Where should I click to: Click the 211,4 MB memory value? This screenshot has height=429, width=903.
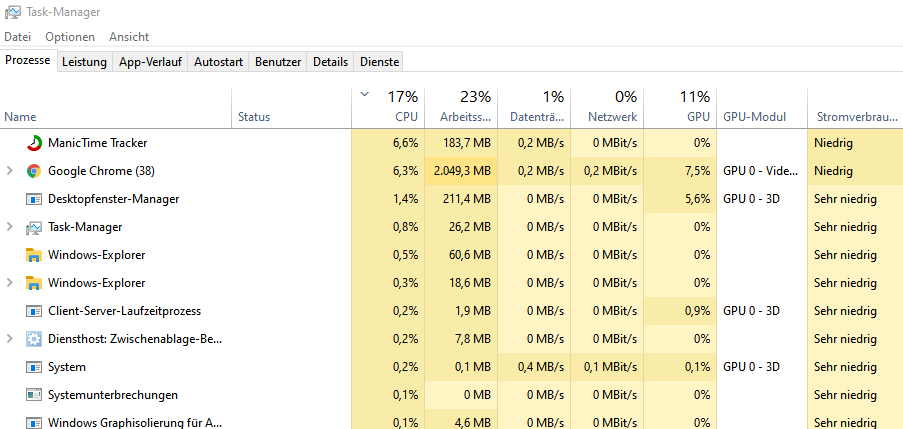[x=468, y=199]
